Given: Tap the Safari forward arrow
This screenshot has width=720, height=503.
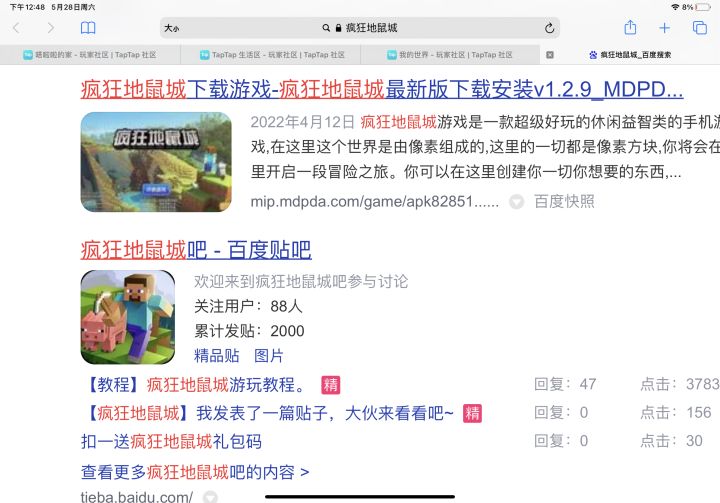Looking at the screenshot, I should 51,28.
